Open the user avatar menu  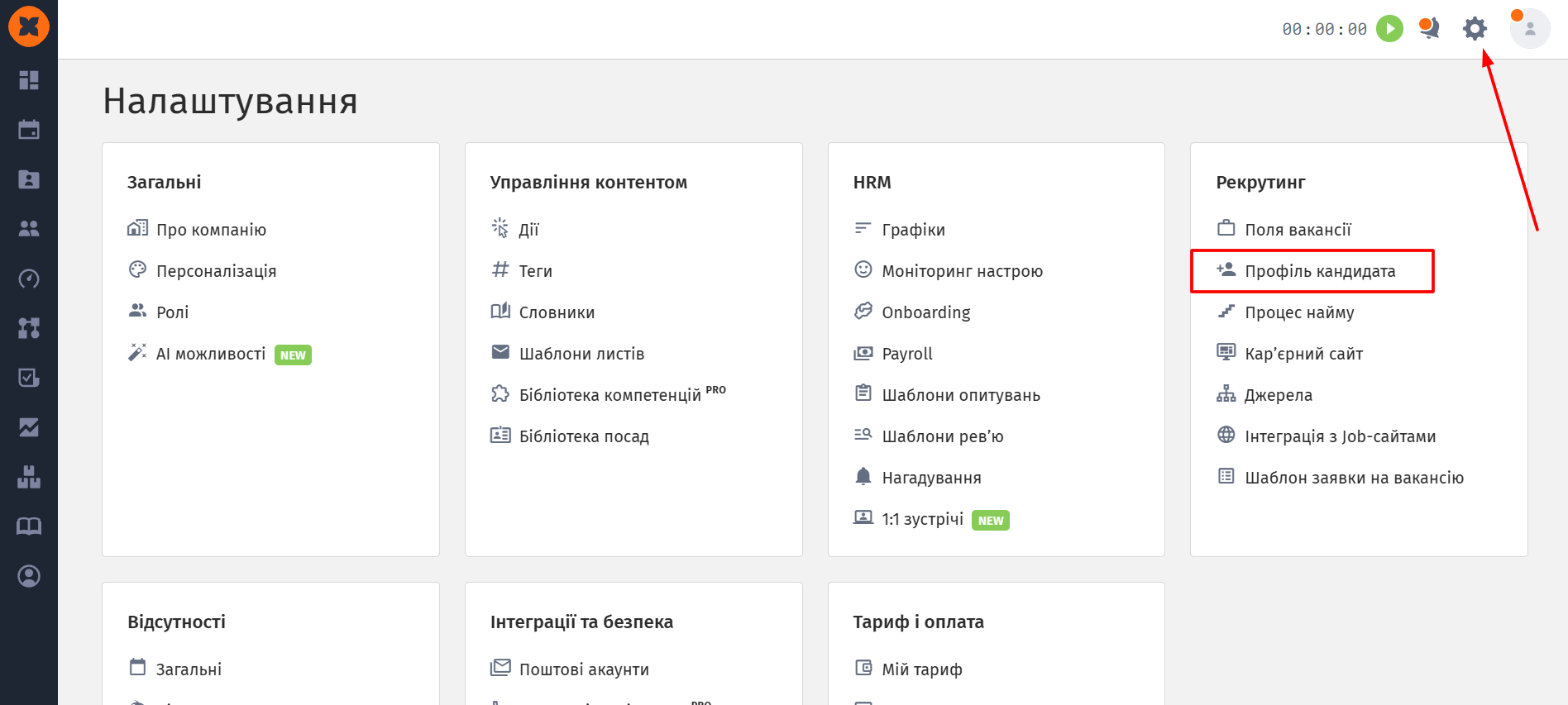click(1530, 29)
